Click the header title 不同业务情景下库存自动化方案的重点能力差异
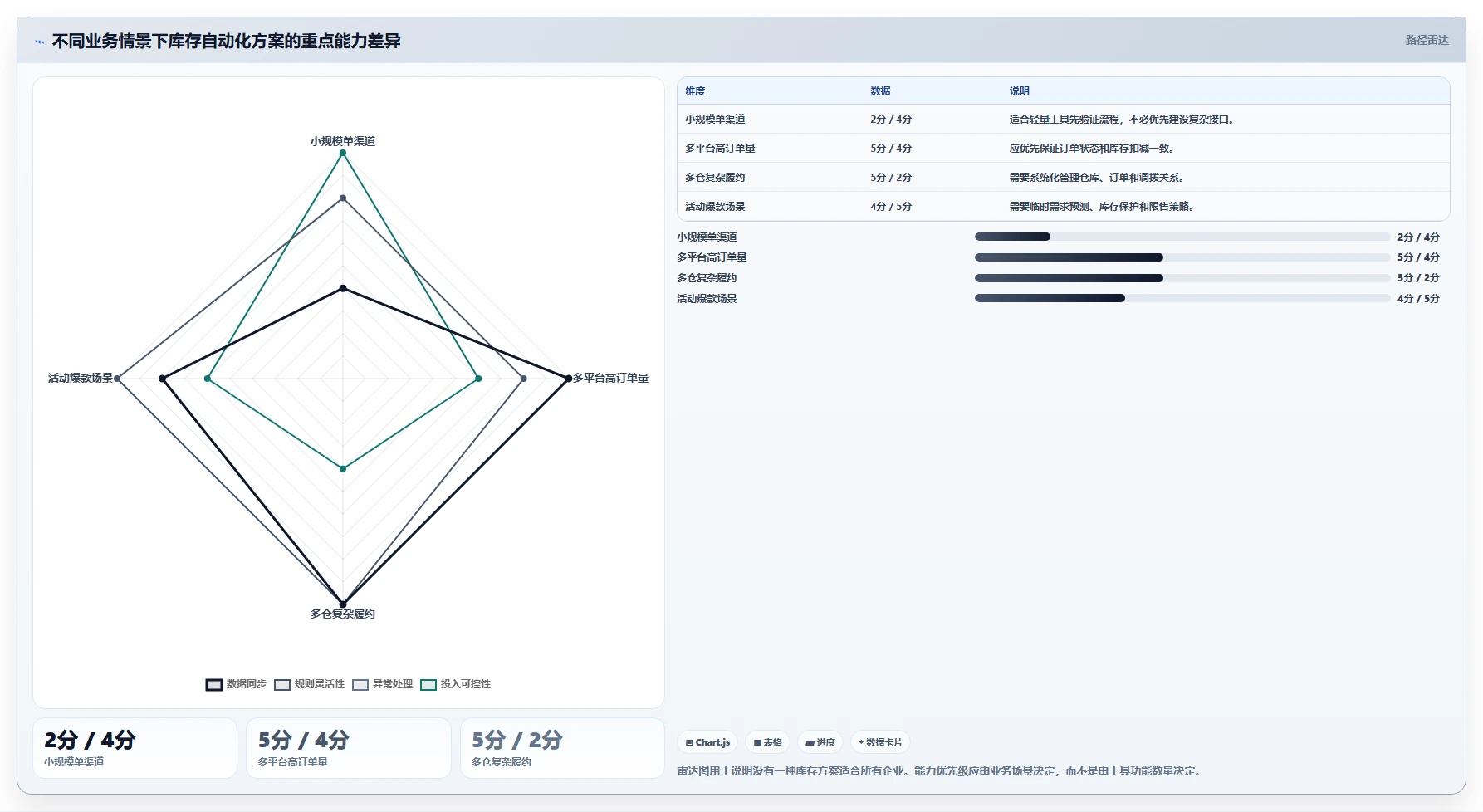The width and height of the screenshot is (1483, 812). [x=227, y=42]
